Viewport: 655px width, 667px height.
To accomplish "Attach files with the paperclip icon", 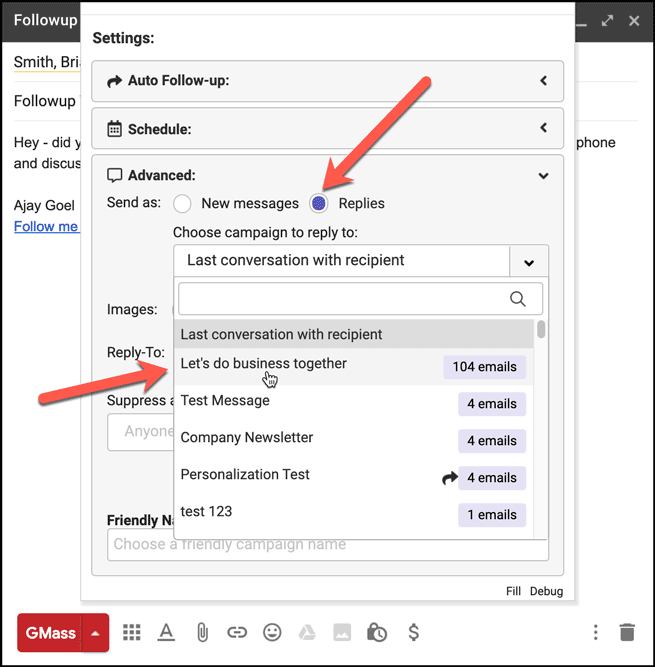I will [x=202, y=633].
